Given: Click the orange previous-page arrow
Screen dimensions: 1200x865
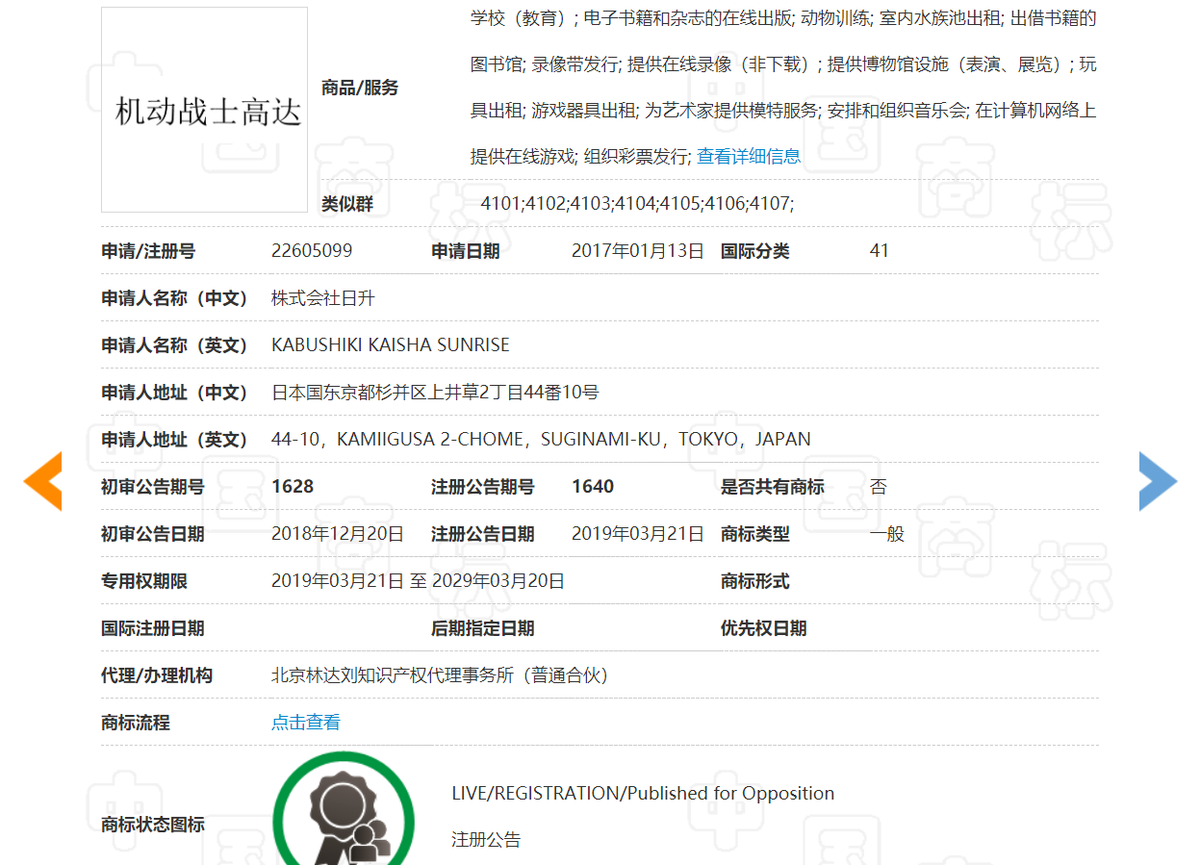Looking at the screenshot, I should point(43,481).
